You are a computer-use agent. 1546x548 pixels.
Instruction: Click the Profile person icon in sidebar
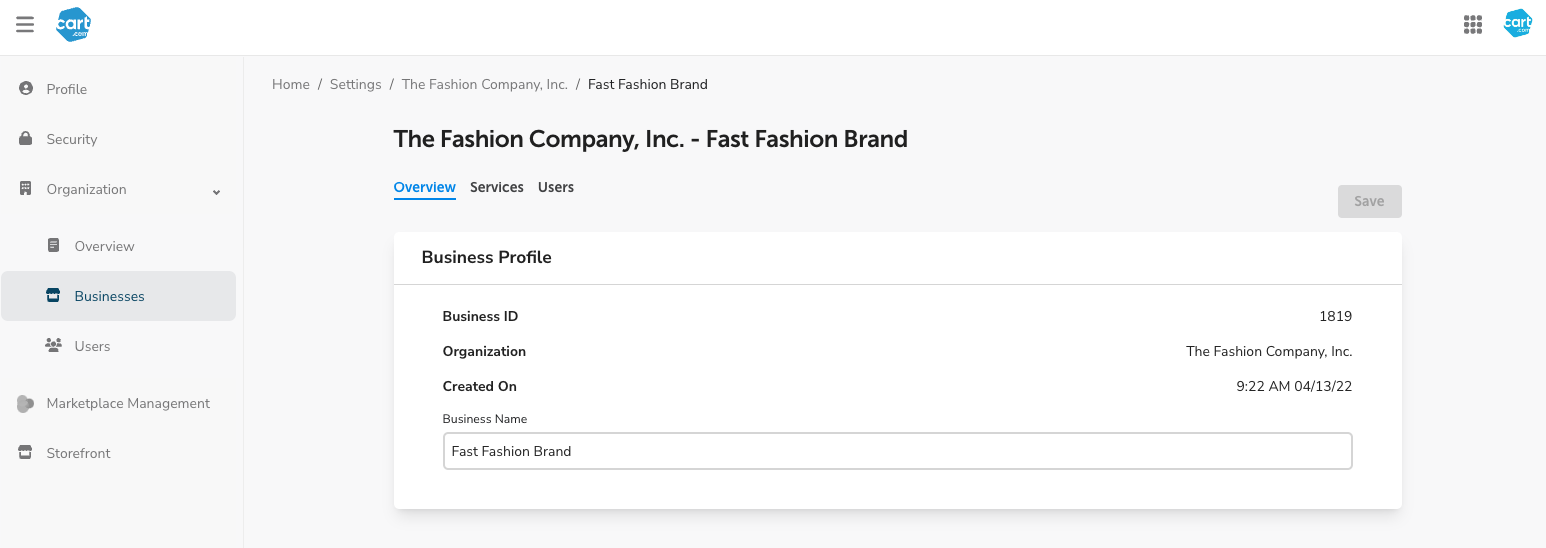[26, 89]
